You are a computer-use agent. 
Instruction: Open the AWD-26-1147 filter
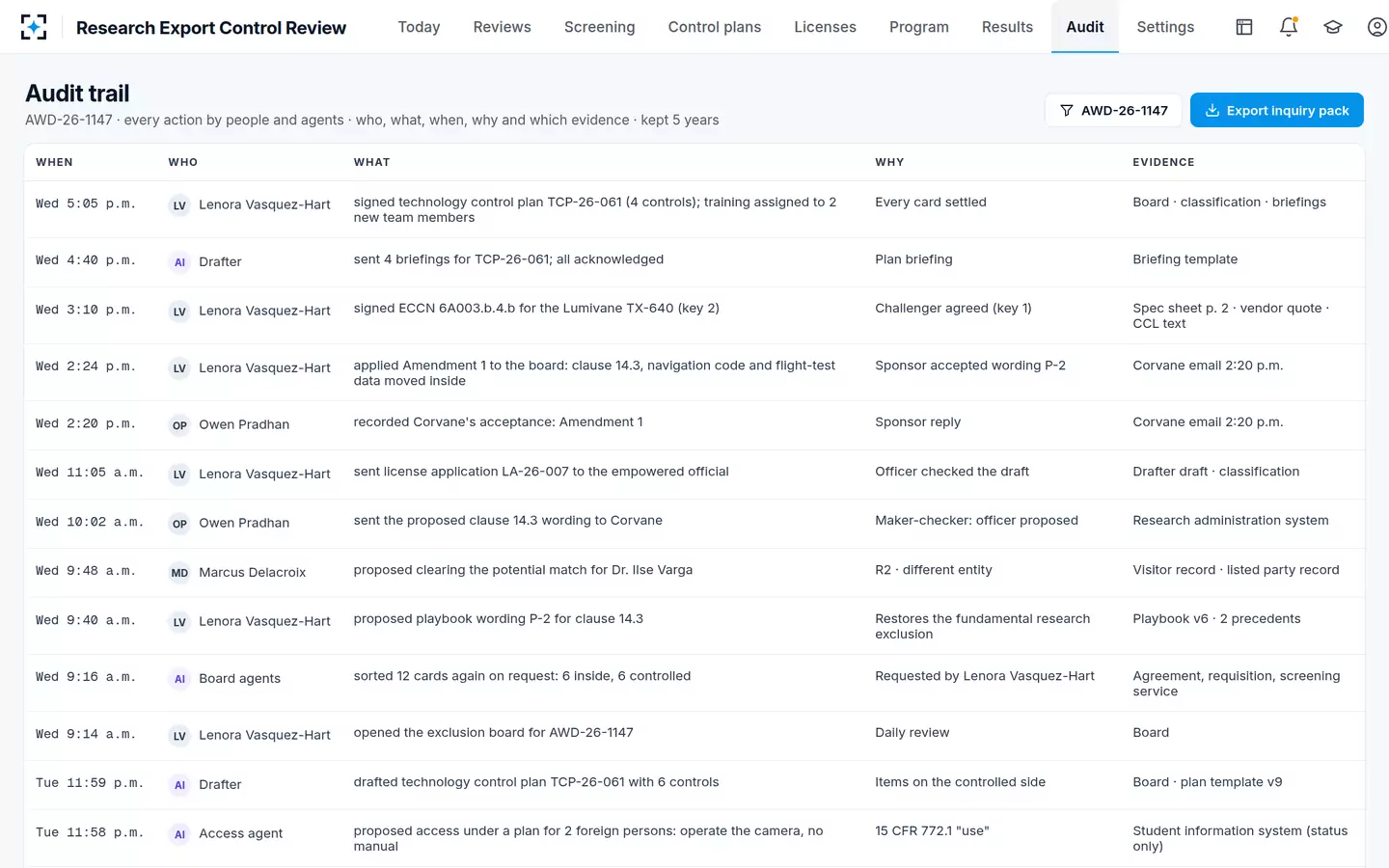pyautogui.click(x=1114, y=110)
